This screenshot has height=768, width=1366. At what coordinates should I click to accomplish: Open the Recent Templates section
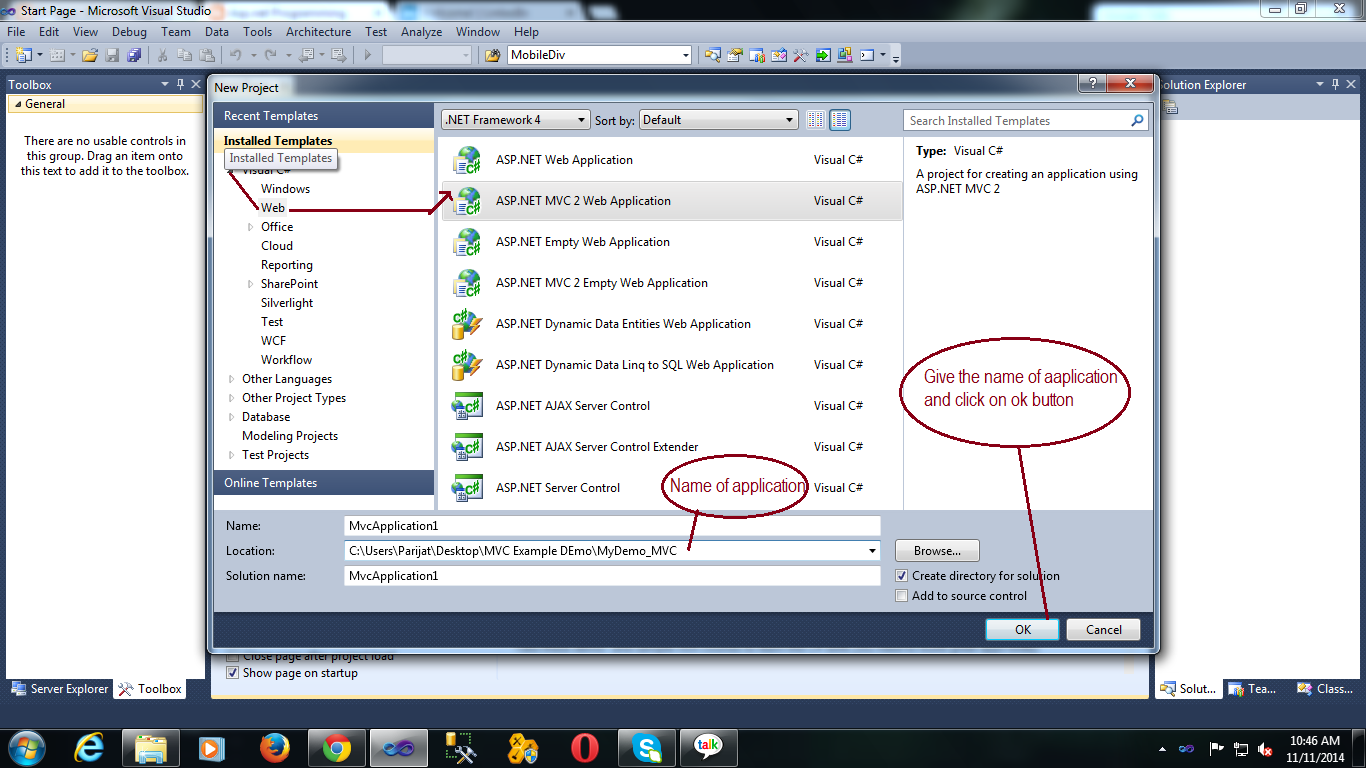point(323,116)
